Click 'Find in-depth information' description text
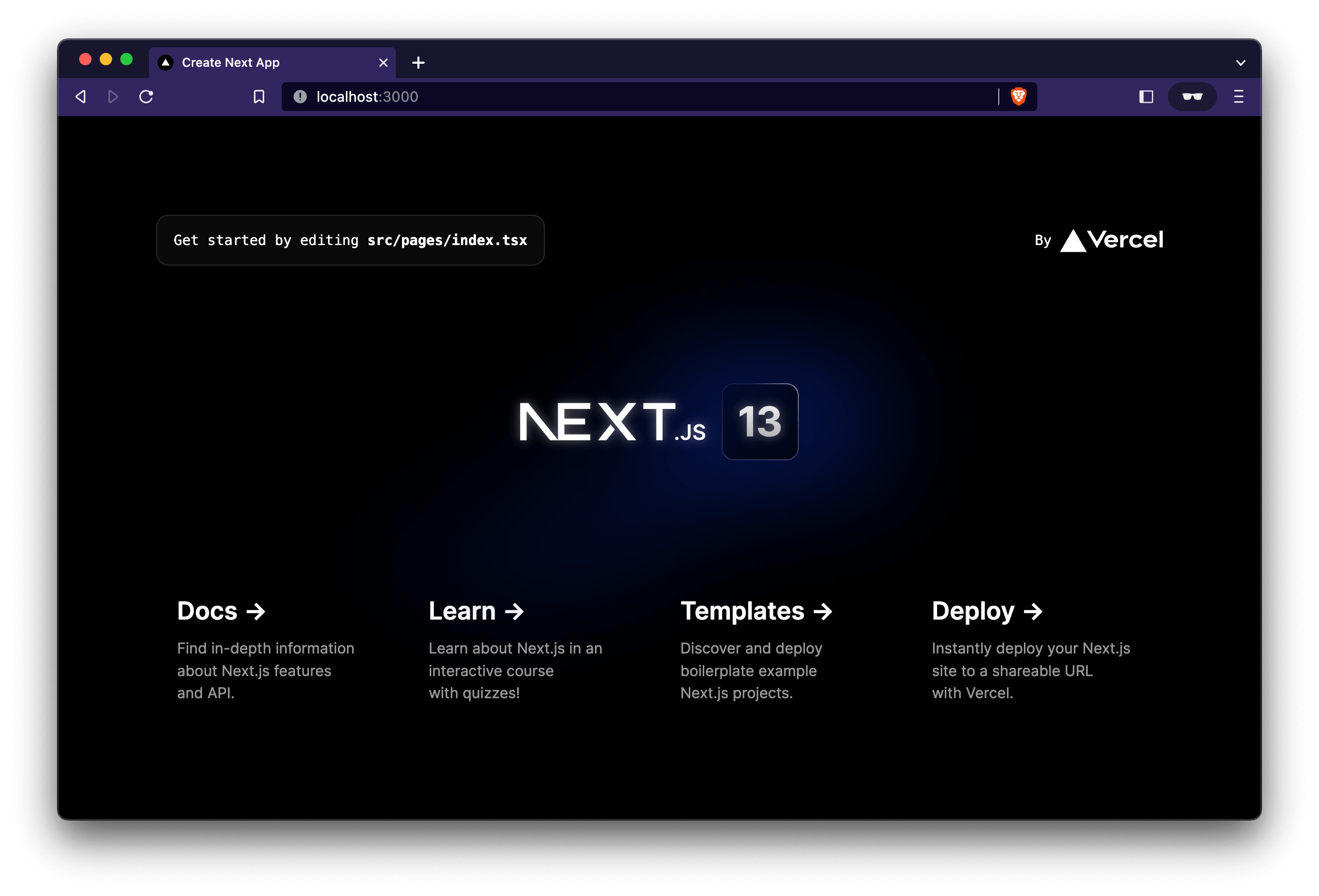1319x896 pixels. pyautogui.click(x=266, y=648)
